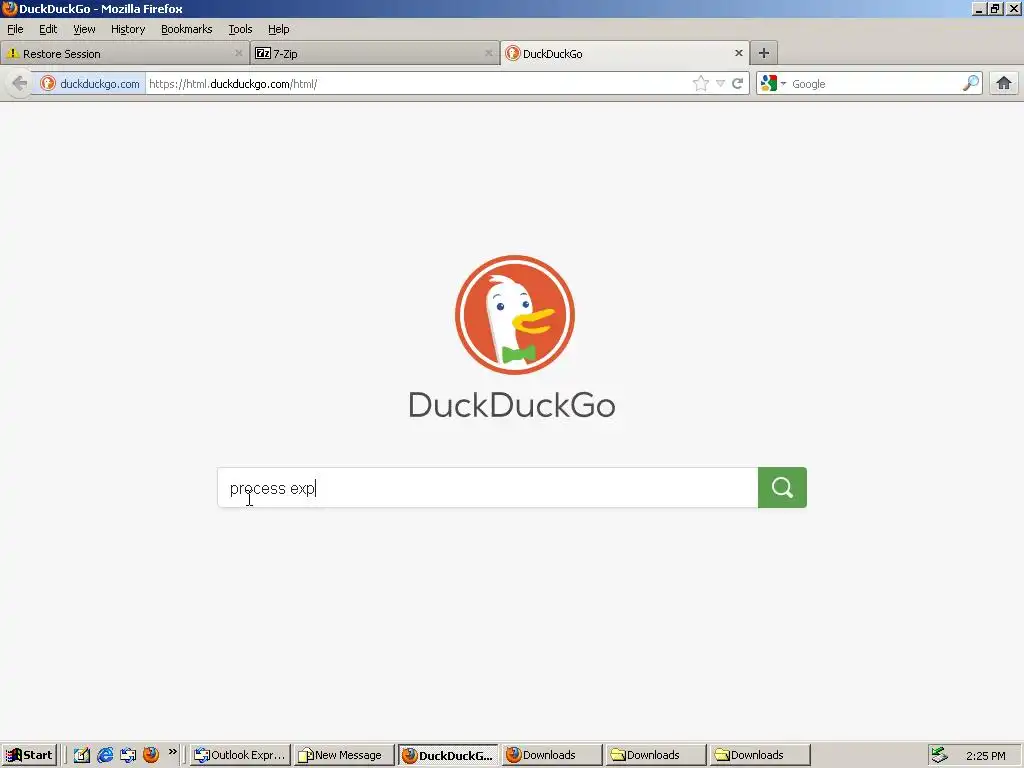
Task: Click the 2:25 PM clock
Action: pos(985,756)
